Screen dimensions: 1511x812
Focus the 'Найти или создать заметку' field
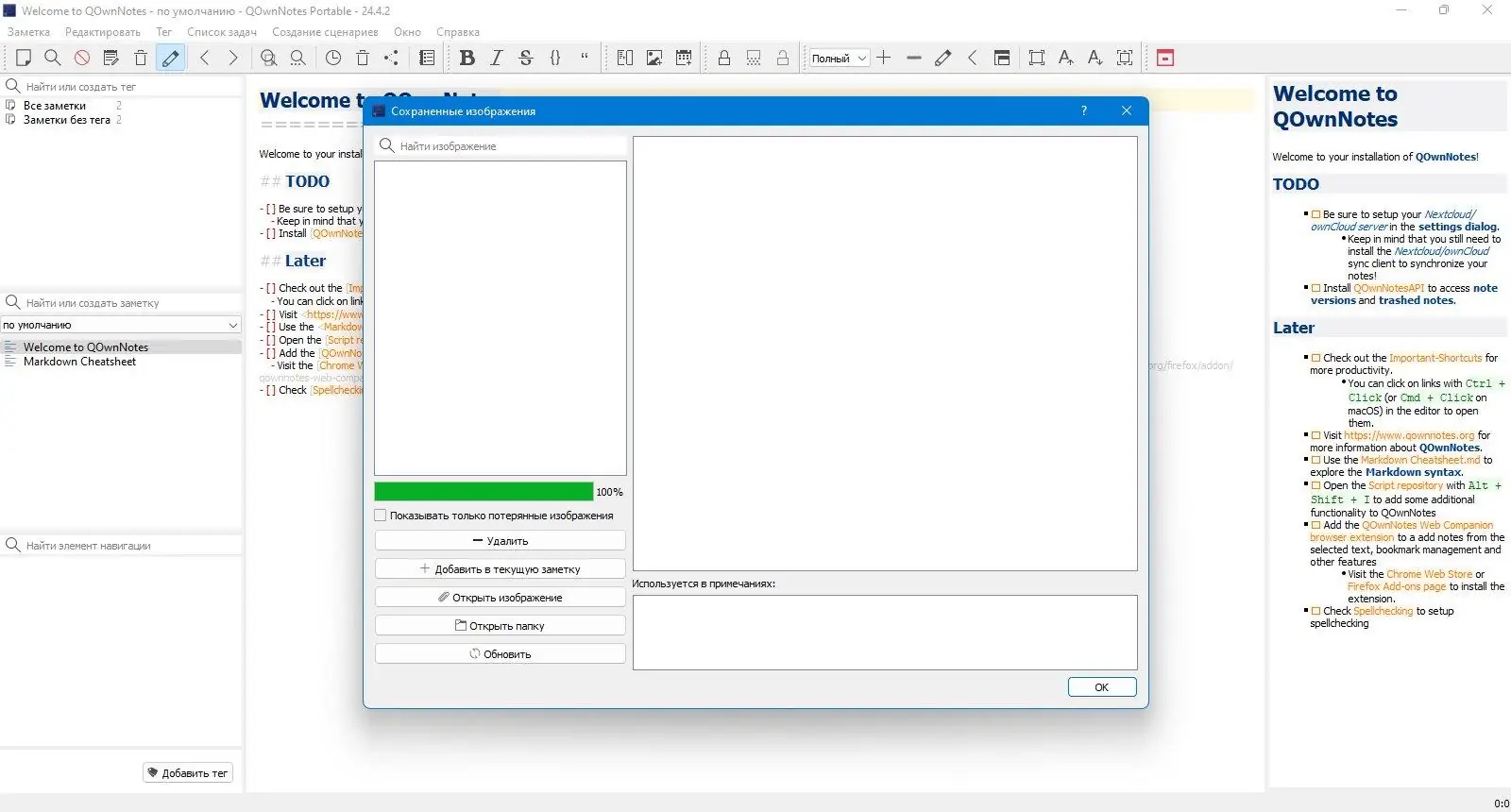[121, 303]
